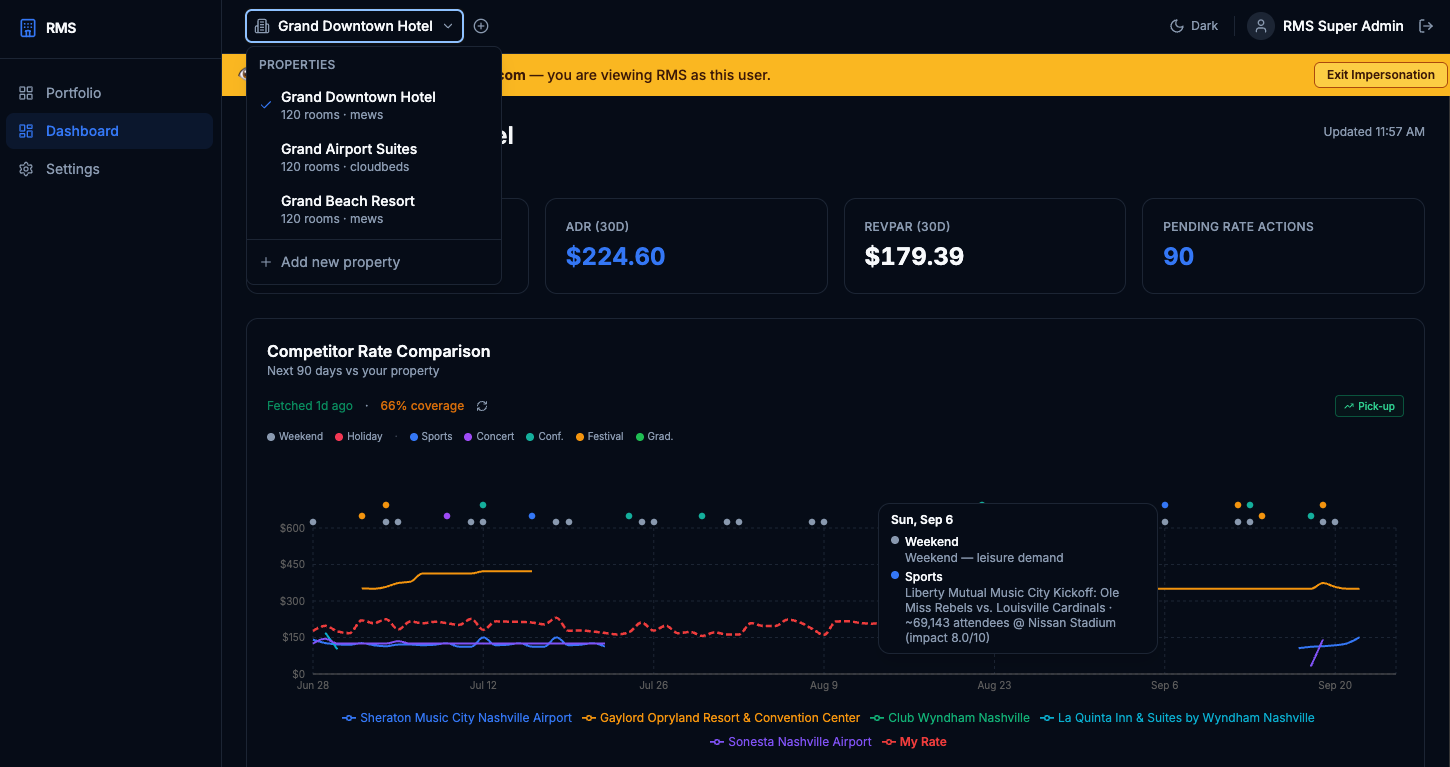The height and width of the screenshot is (767, 1450).
Task: Click the $600 y-axis label
Action: 292,528
